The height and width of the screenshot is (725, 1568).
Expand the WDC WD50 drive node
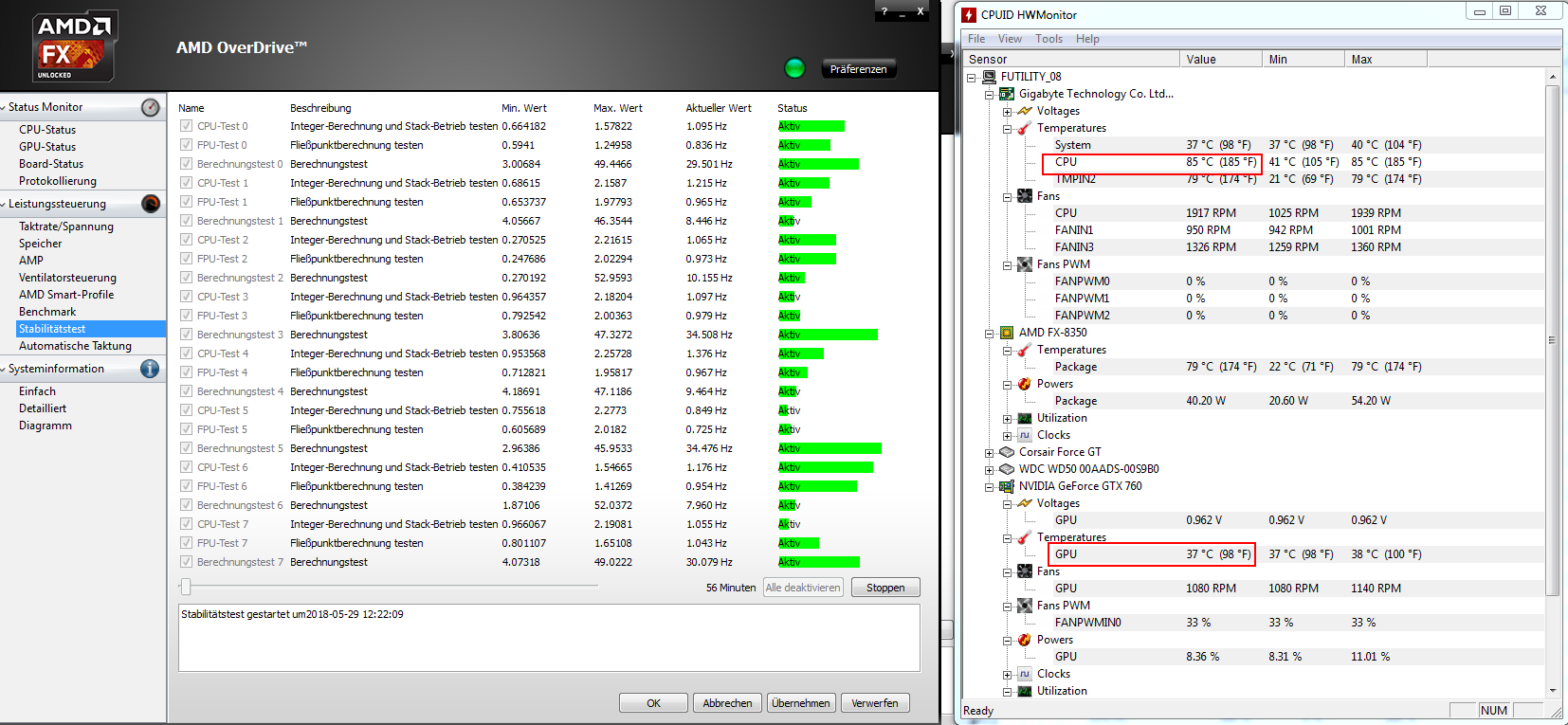[990, 470]
